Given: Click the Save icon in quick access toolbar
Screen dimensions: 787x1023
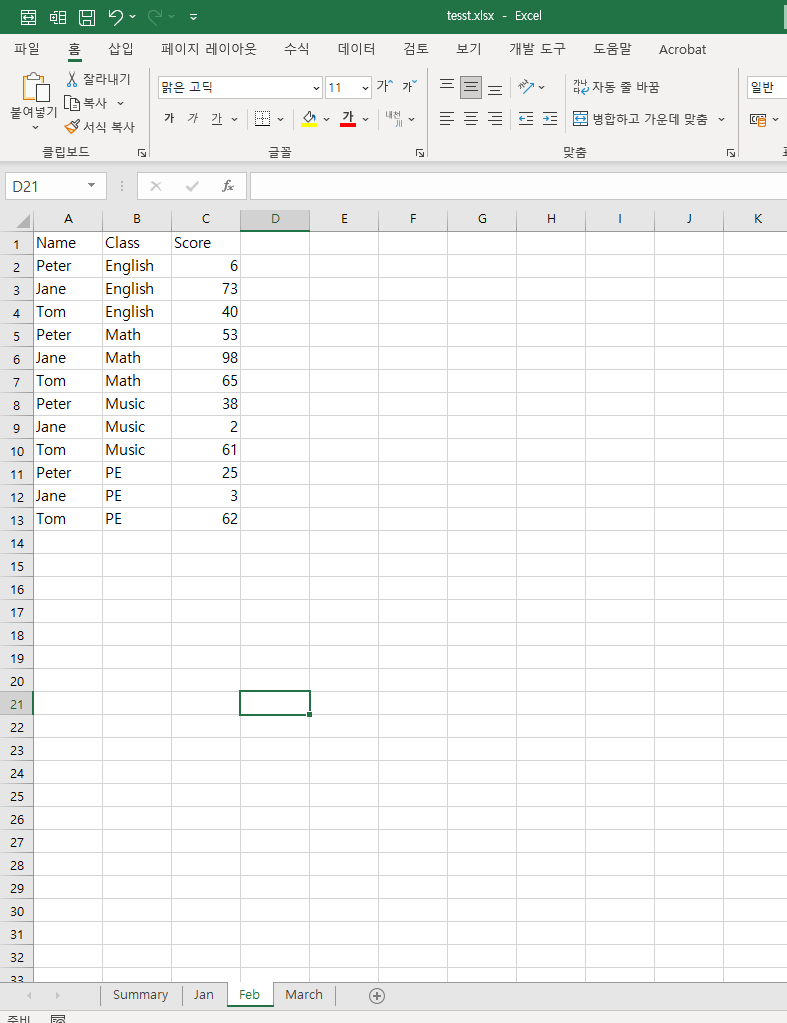Looking at the screenshot, I should pos(87,17).
